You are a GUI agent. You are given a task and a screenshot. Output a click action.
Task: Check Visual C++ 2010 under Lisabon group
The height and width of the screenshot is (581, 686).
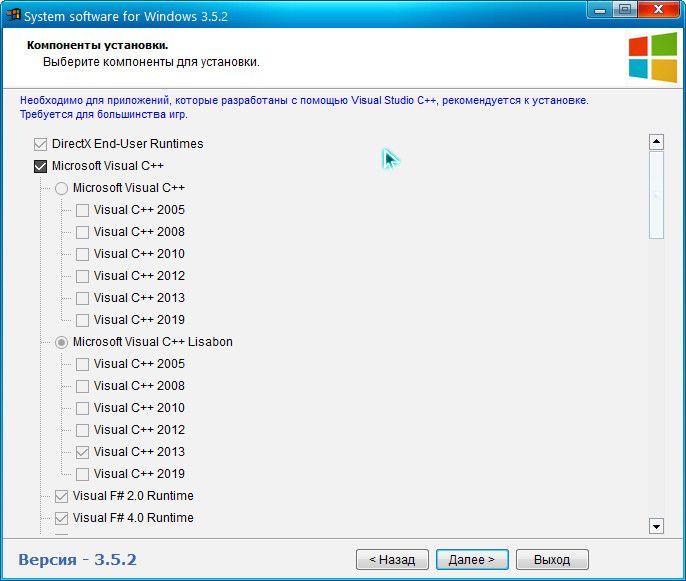point(82,408)
